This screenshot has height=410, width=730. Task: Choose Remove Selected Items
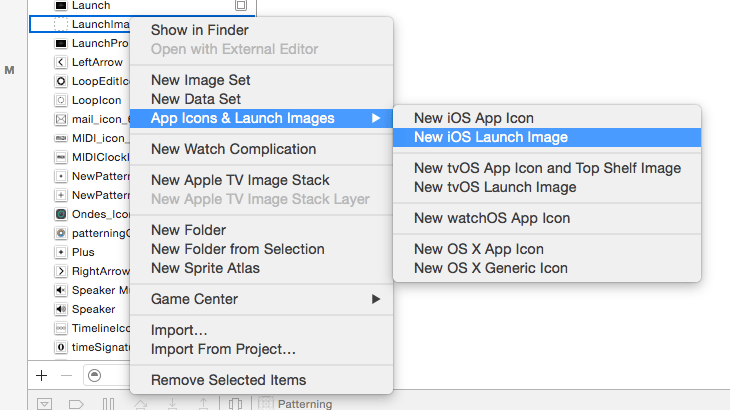228,380
